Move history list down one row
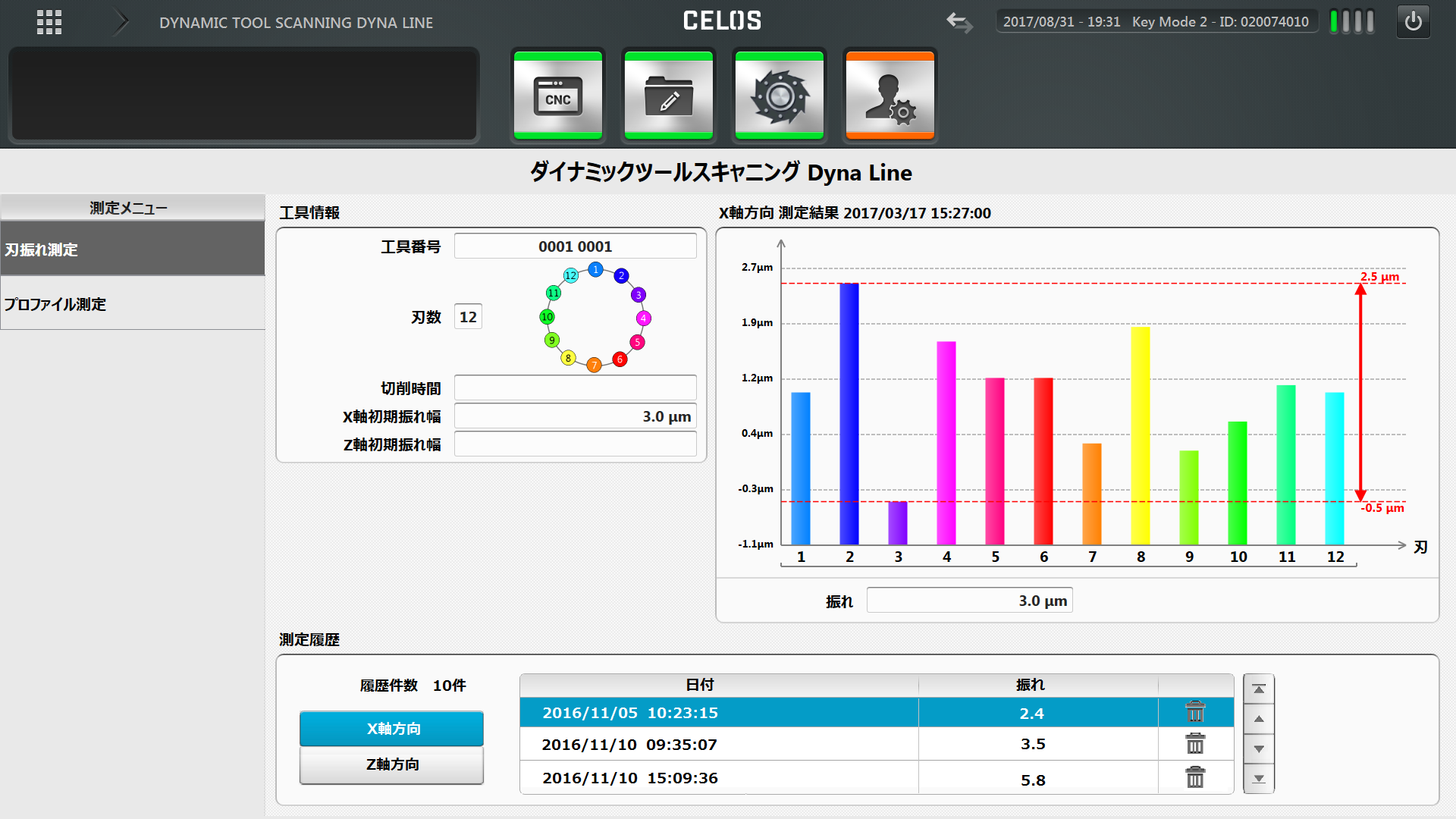 pos(1259,749)
